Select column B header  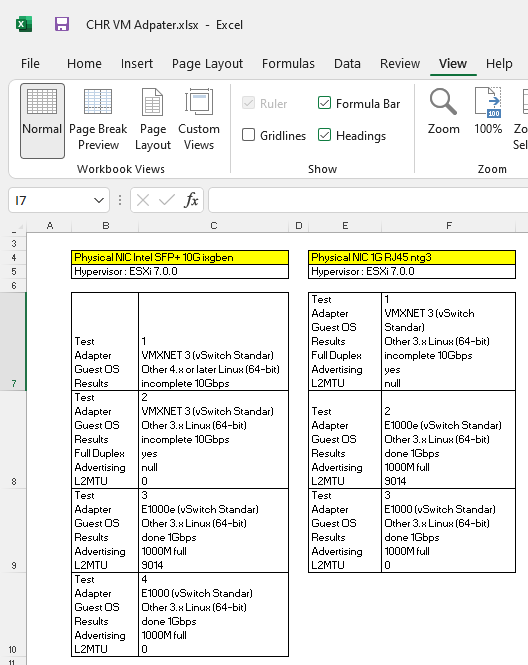[106, 226]
